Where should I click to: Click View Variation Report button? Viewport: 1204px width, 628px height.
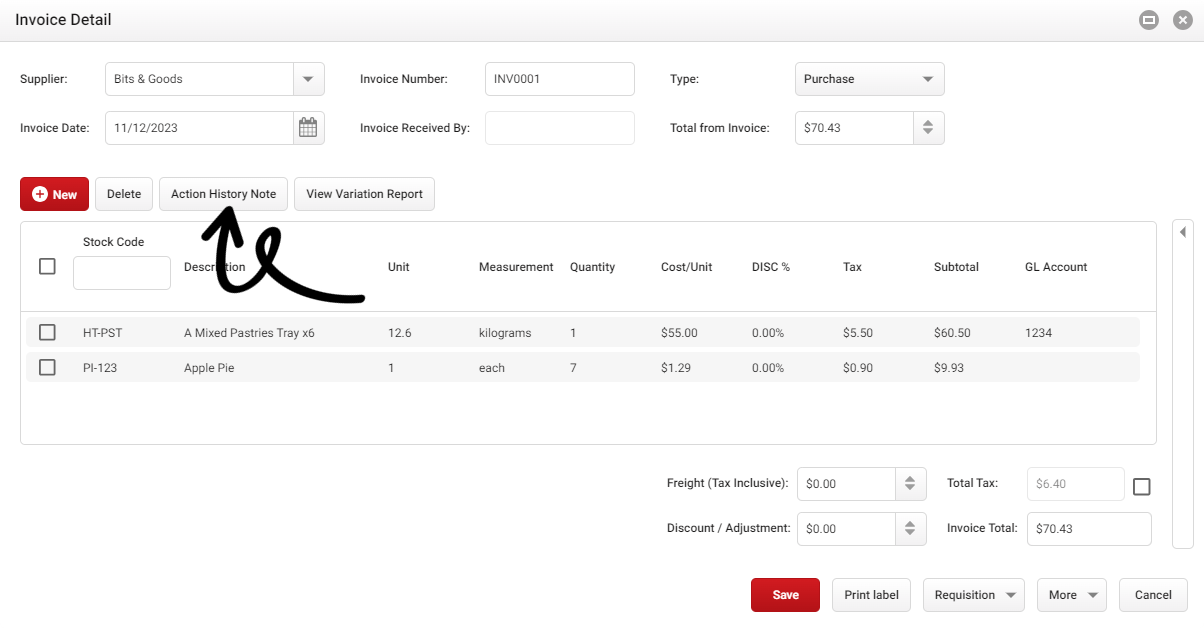[365, 194]
